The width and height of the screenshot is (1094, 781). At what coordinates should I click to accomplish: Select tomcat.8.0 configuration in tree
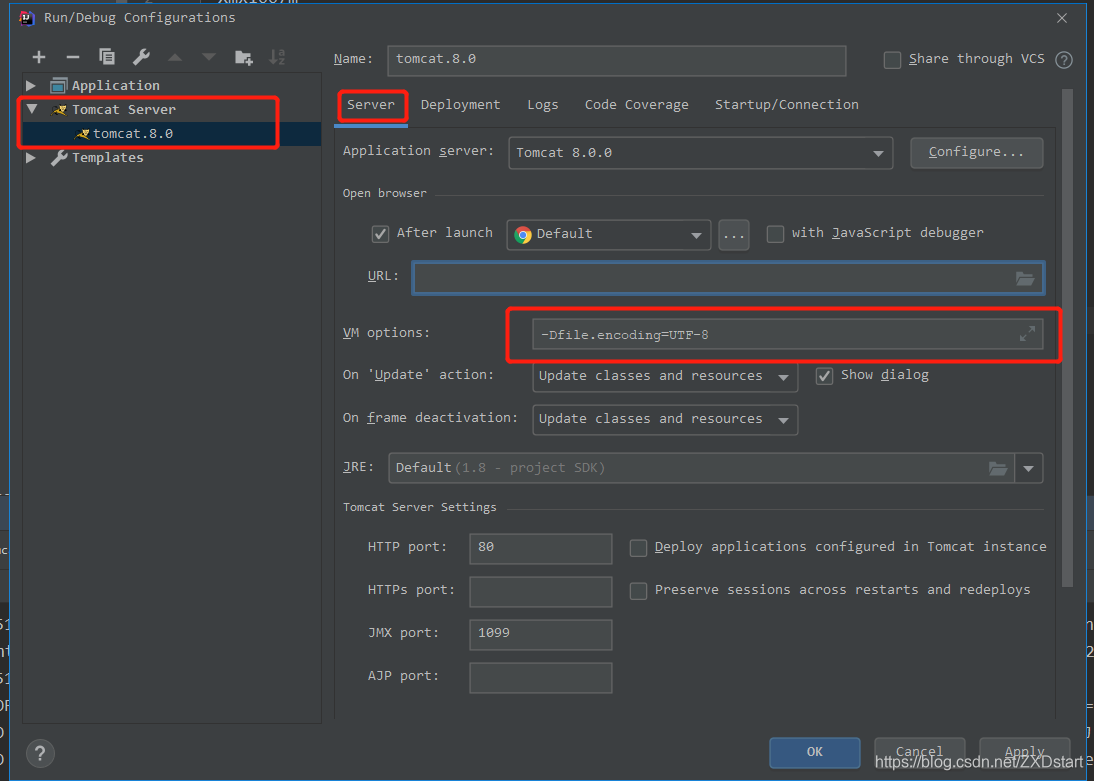[x=172, y=134]
